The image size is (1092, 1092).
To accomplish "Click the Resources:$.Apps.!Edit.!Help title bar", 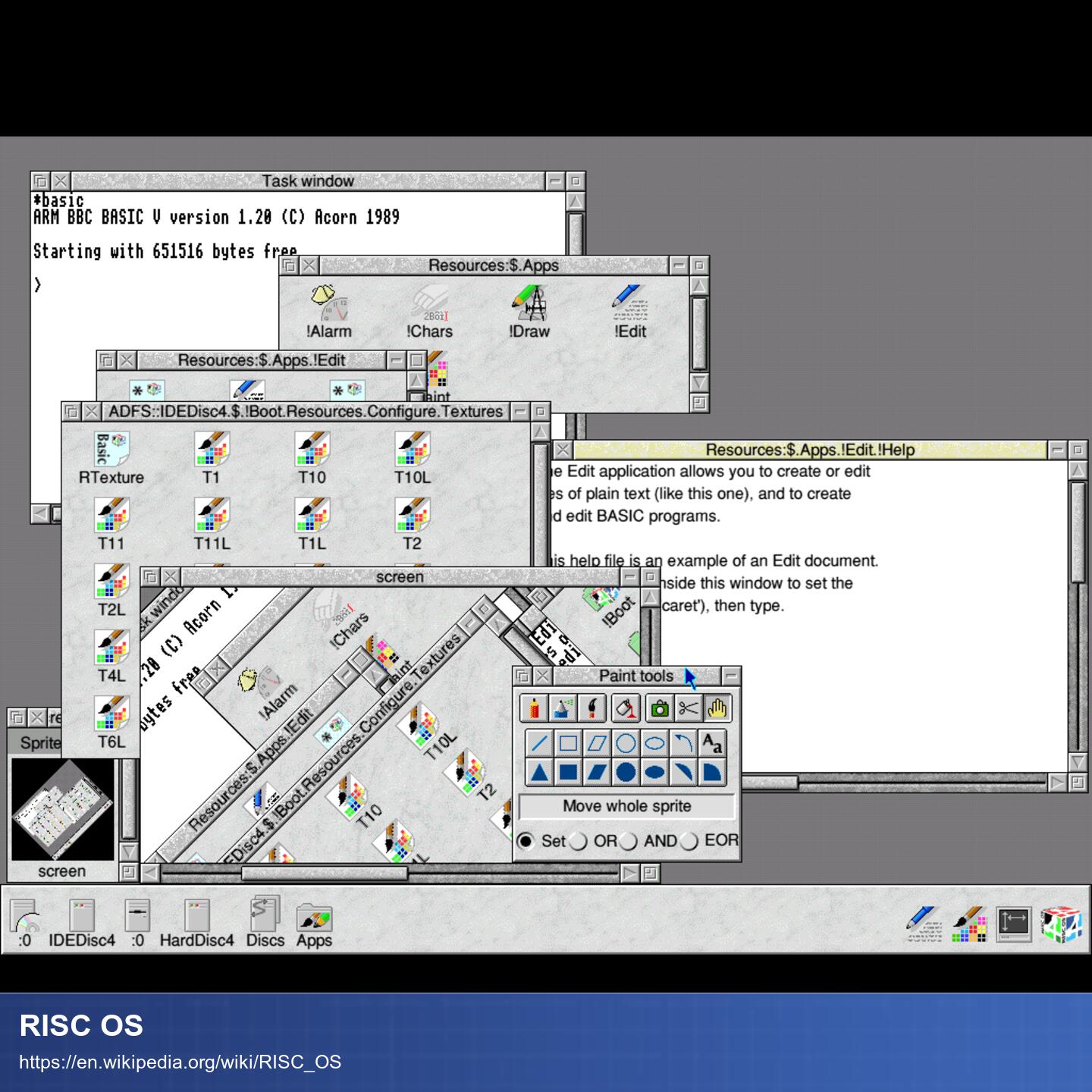I will pyautogui.click(x=810, y=450).
